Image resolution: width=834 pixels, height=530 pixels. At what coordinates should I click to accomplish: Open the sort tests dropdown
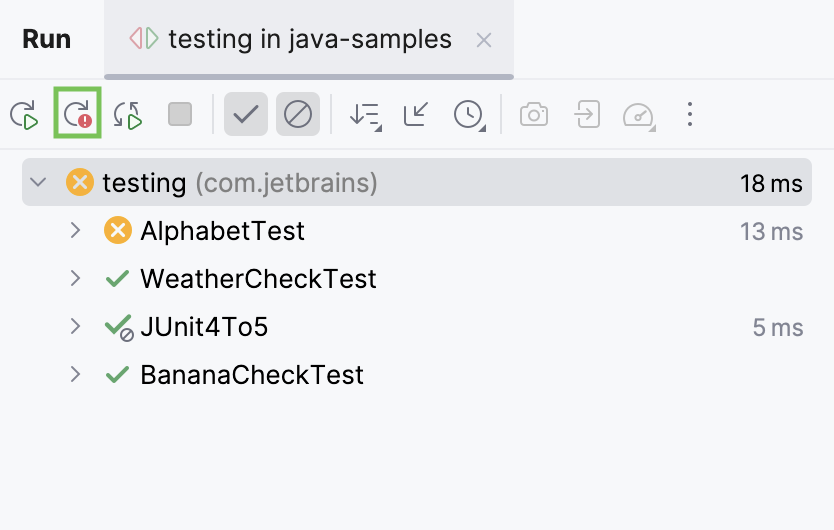coord(365,115)
